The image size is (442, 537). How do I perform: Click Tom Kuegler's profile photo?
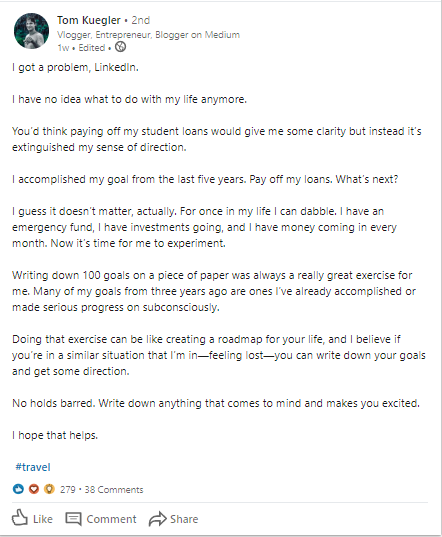pos(31,31)
